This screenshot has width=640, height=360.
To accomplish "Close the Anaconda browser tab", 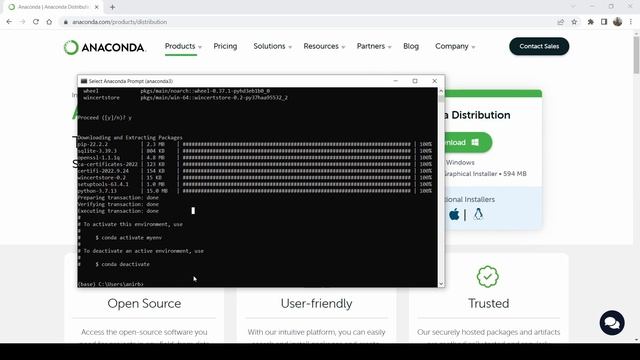I will [x=96, y=7].
